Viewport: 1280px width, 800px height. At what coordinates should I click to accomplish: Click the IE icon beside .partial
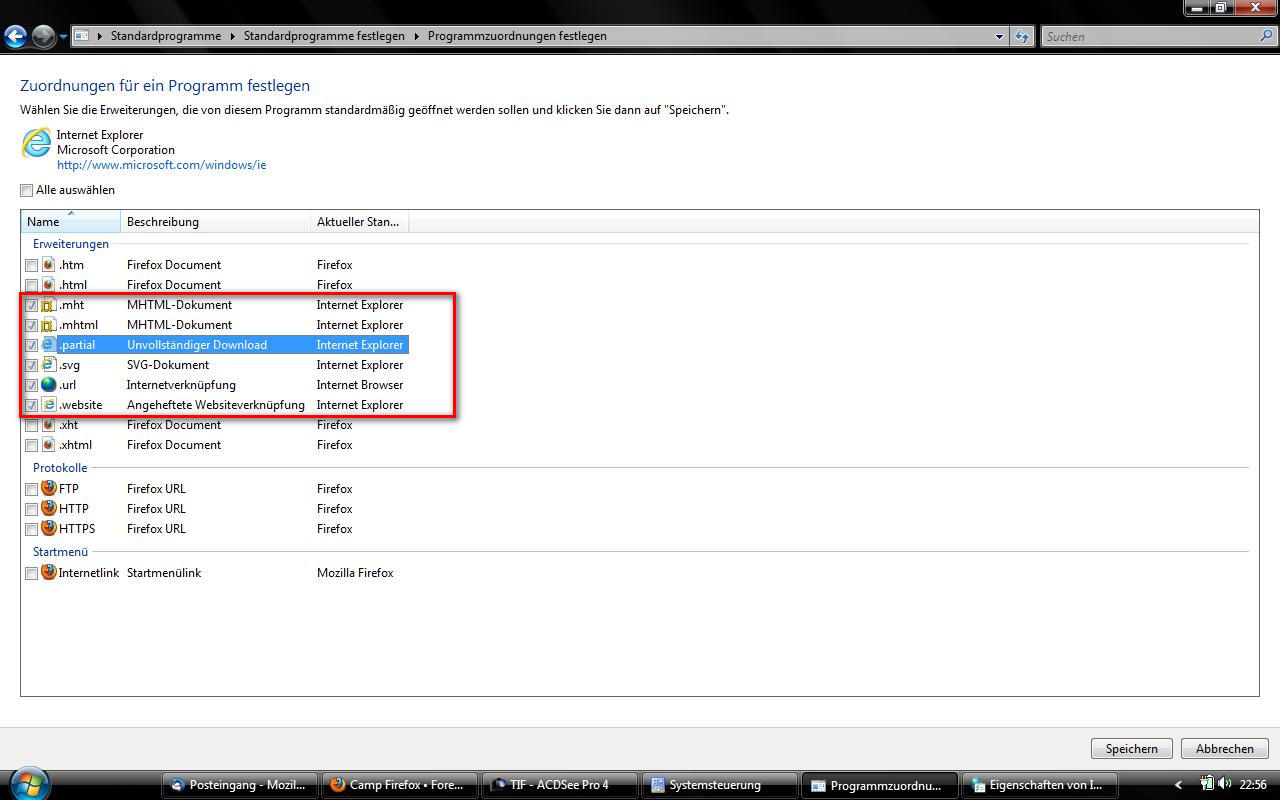pos(48,345)
